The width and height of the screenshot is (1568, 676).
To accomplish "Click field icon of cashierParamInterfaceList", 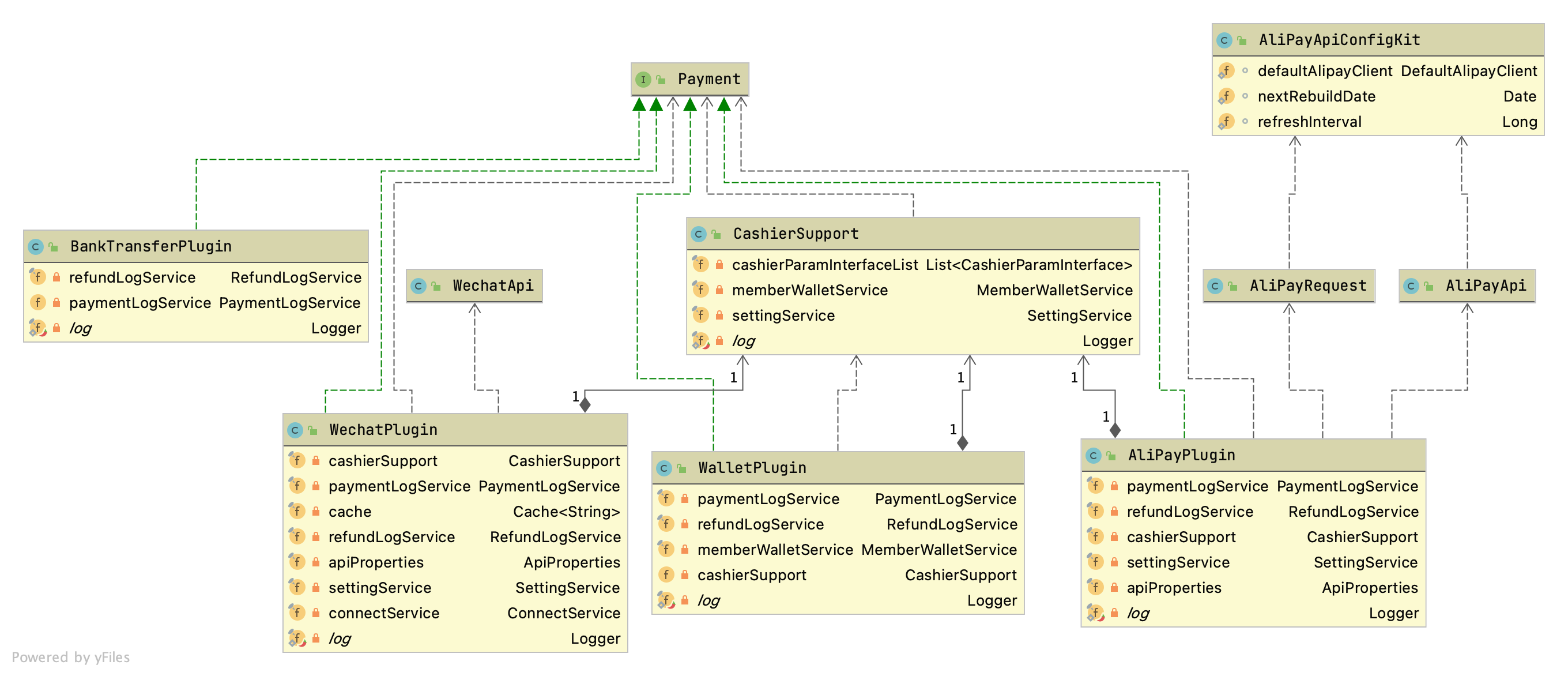I will (x=700, y=264).
